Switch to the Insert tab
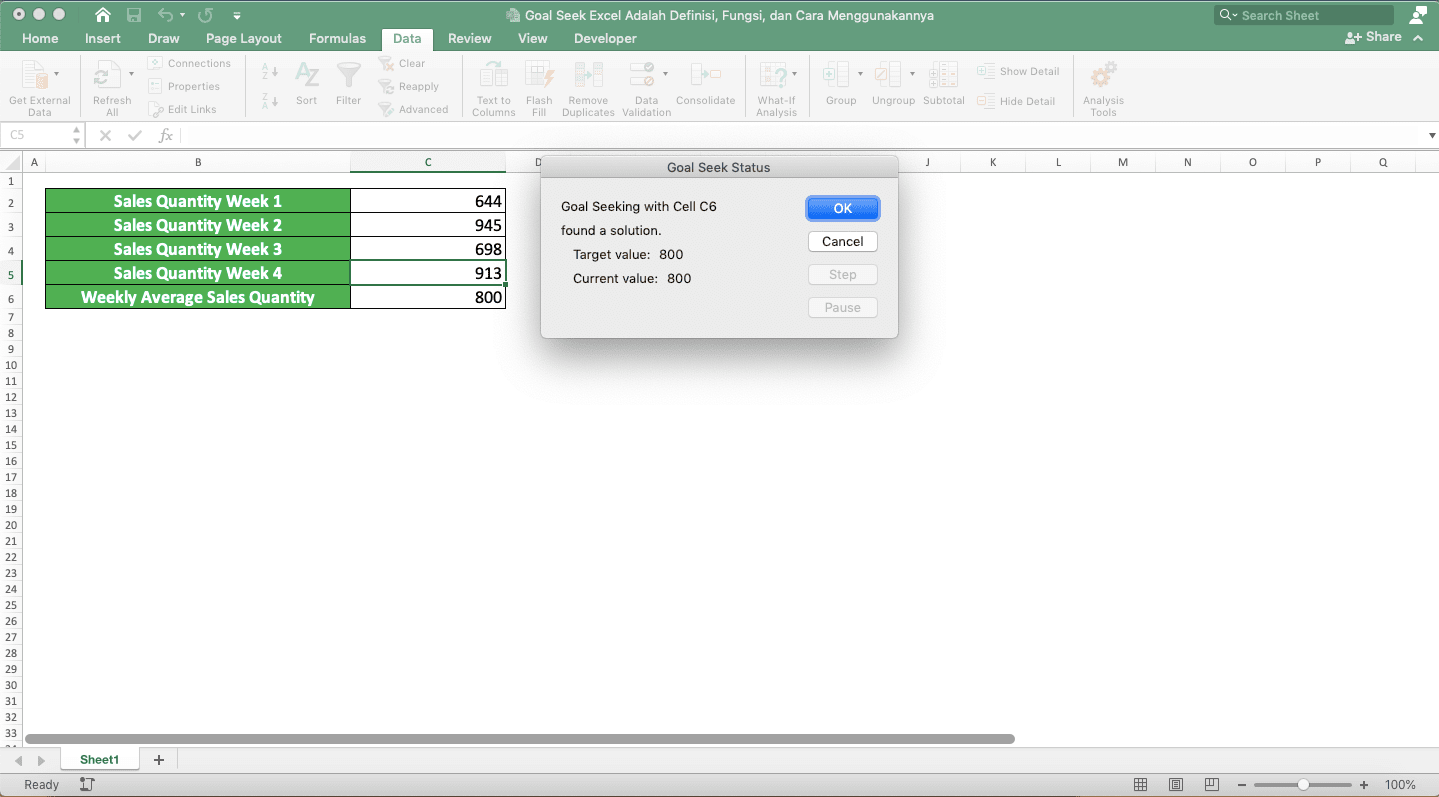Image resolution: width=1439 pixels, height=797 pixels. pos(103,38)
